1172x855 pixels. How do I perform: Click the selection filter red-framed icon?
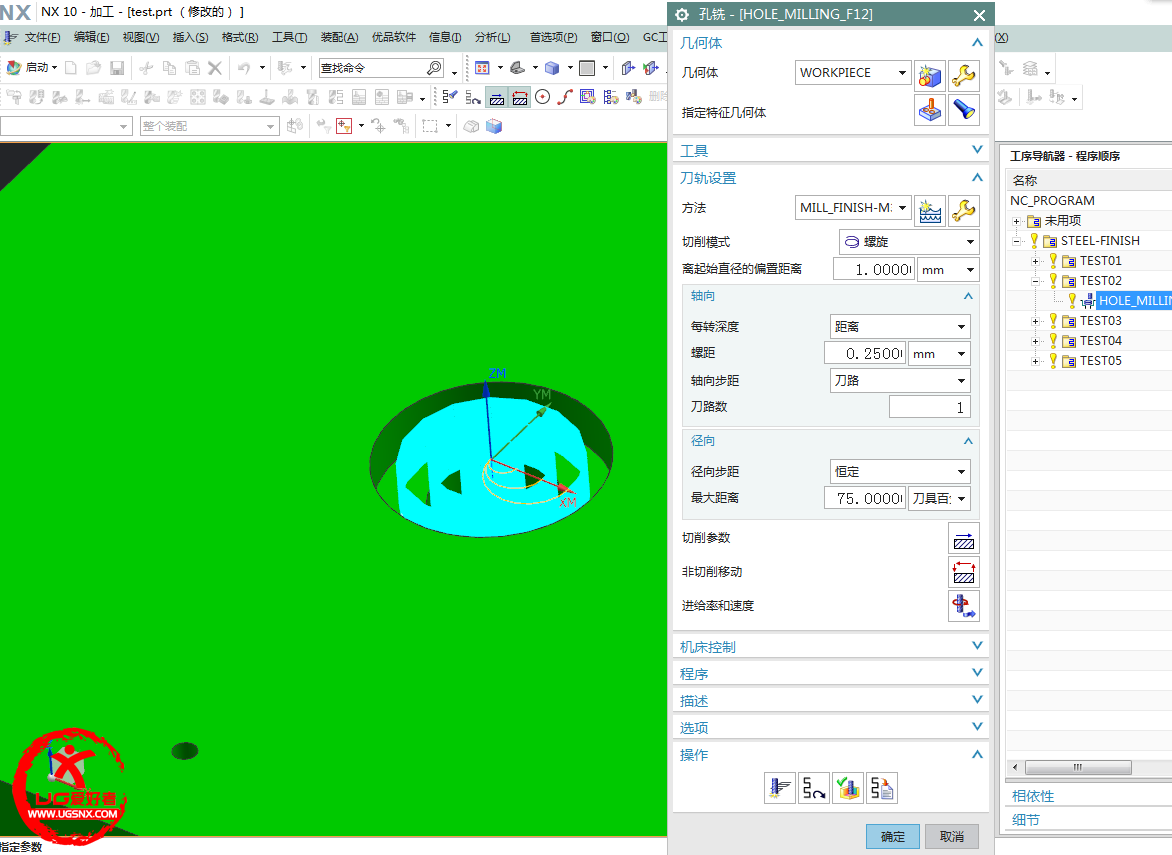click(x=344, y=126)
